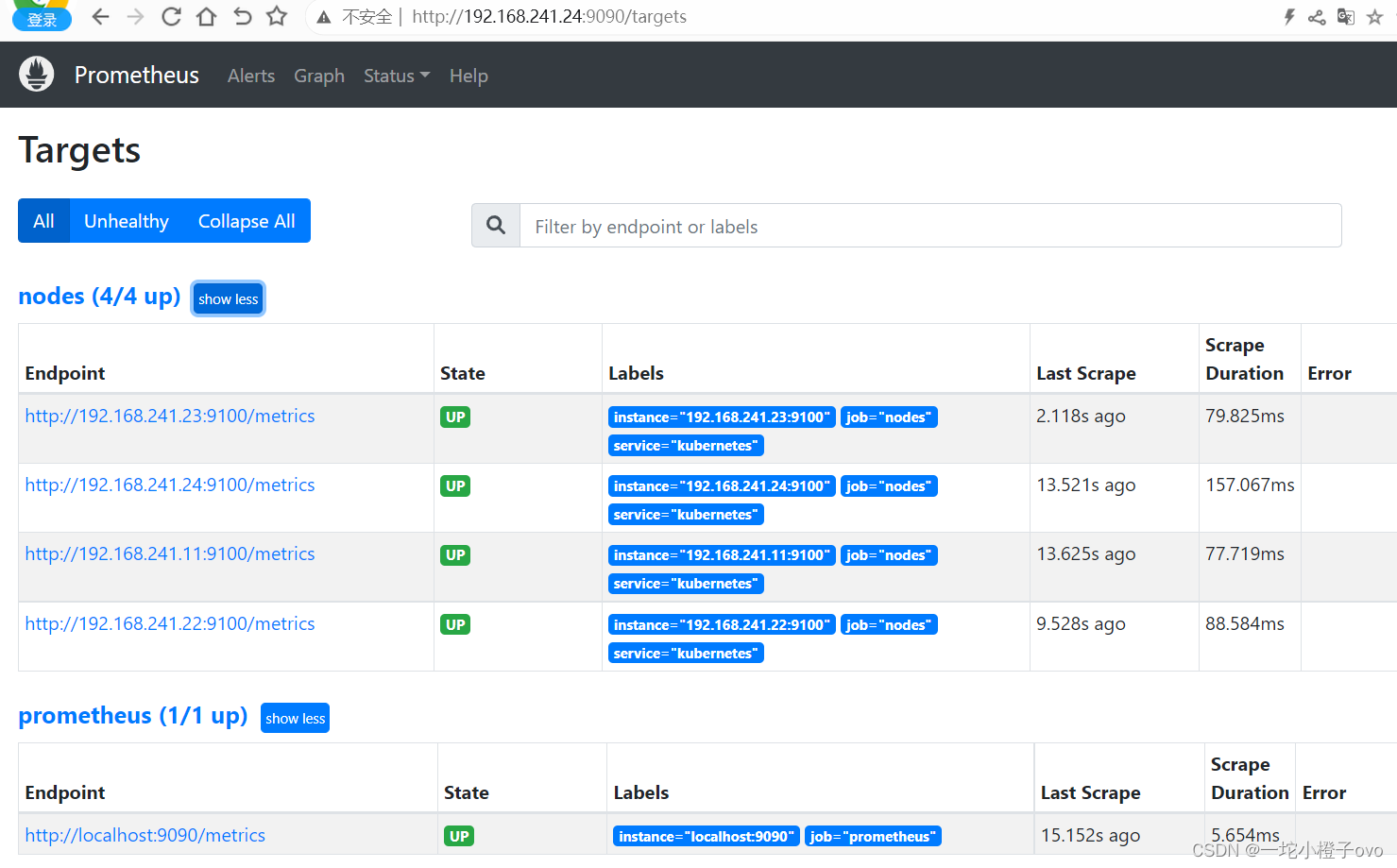Screen dimensions: 1397x868
Task: Click the 157.067ms scrape duration
Action: [1250, 485]
